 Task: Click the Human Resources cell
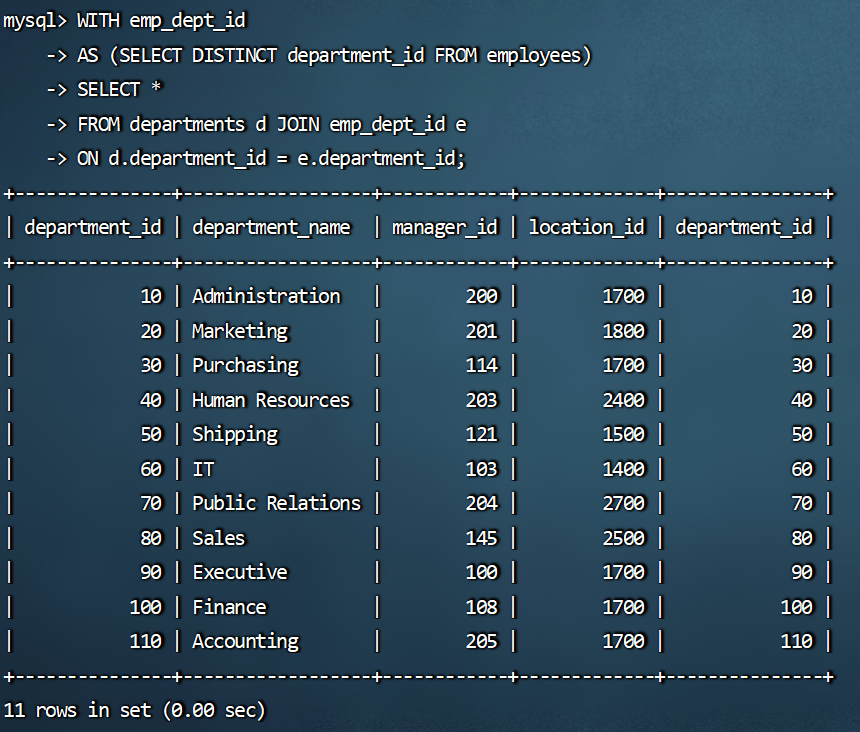[271, 400]
